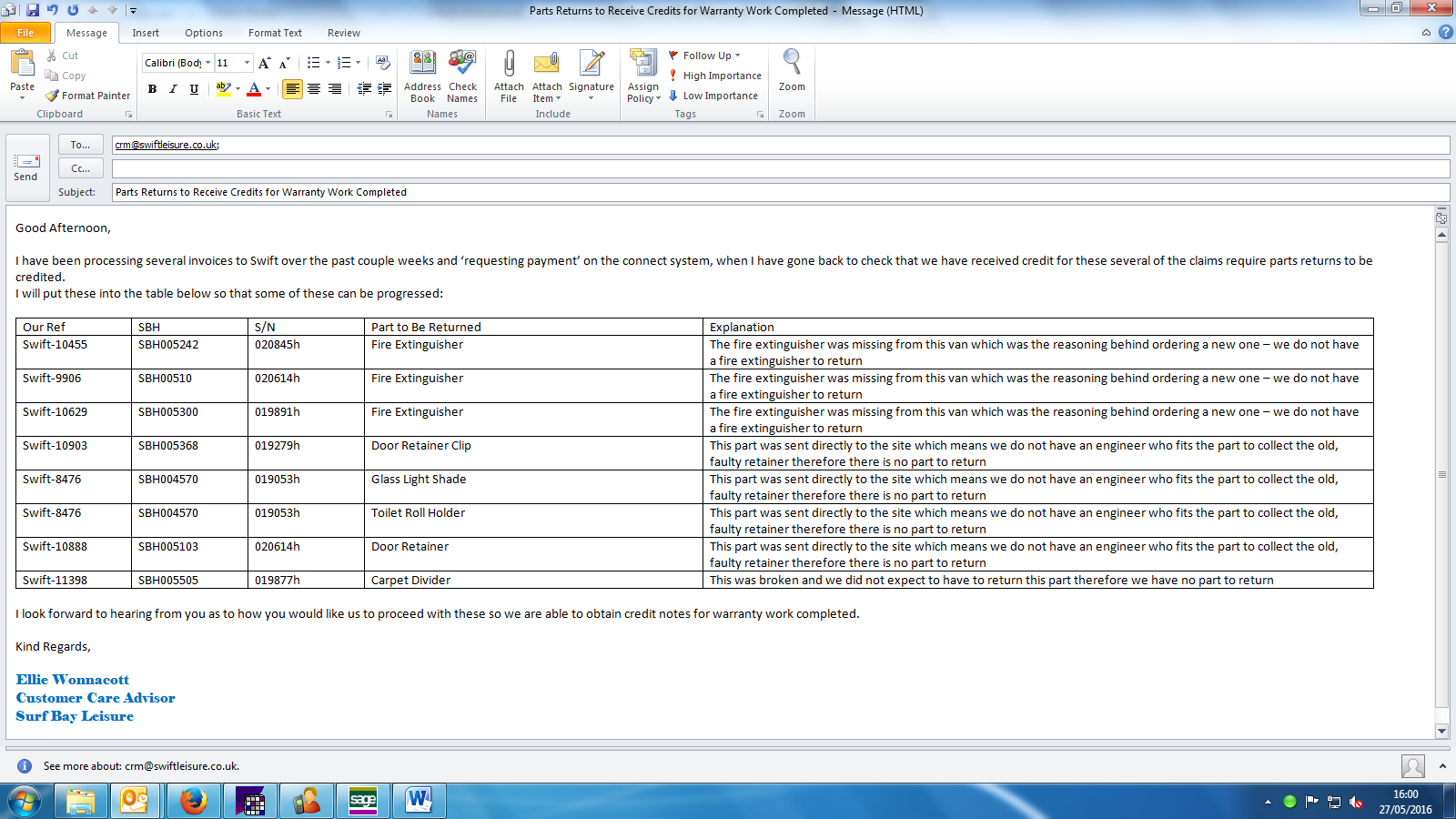Activate the Format Painter
This screenshot has width=1456, height=819.
tap(88, 96)
